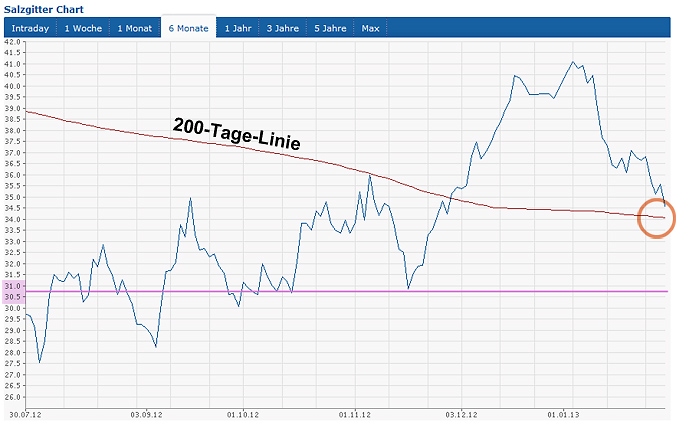Click the 30.07.12 date axis label
Screen dimensions: 676x425
coord(25,415)
